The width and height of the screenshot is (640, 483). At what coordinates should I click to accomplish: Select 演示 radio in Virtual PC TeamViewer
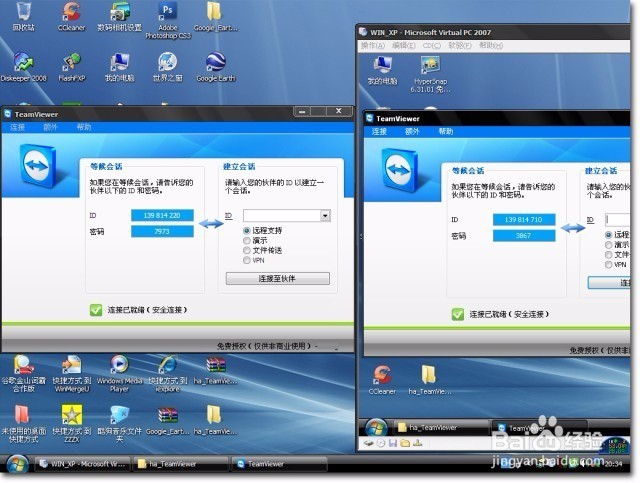click(x=609, y=245)
